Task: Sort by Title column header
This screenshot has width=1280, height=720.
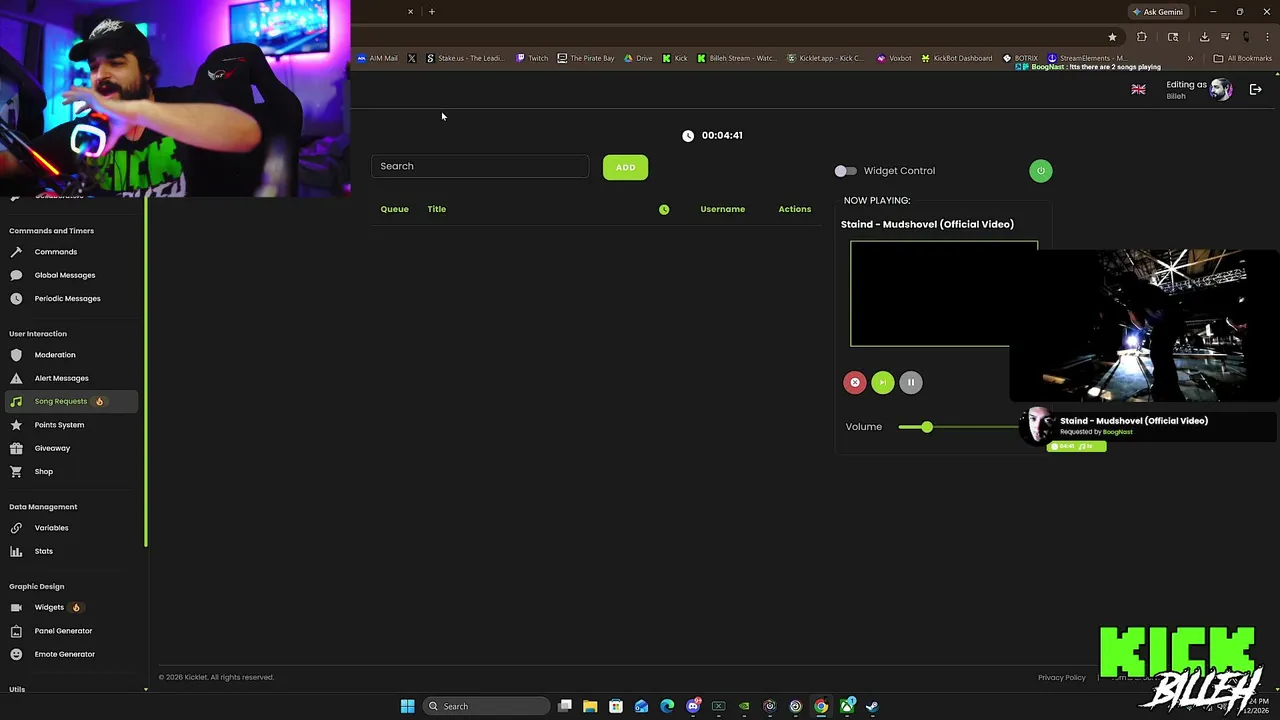Action: point(436,209)
